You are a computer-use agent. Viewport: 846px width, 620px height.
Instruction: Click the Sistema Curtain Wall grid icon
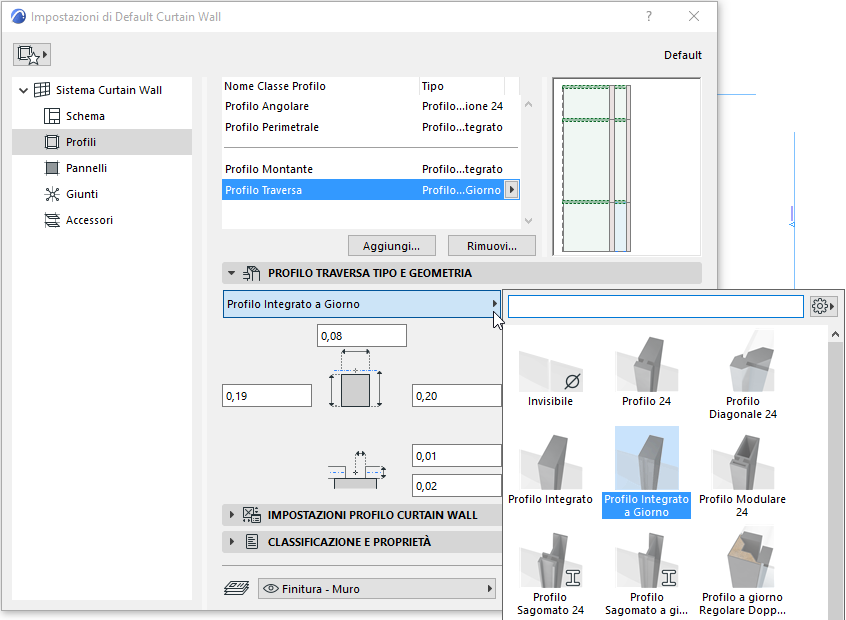point(42,90)
